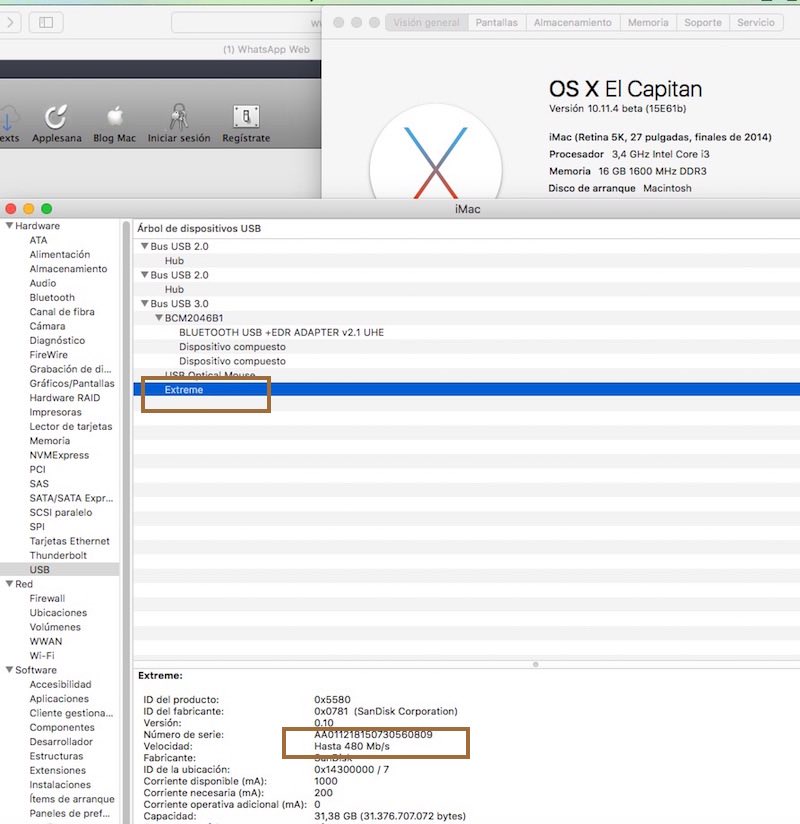Select Accesibilidad under Software
This screenshot has height=824, width=800.
pos(60,684)
